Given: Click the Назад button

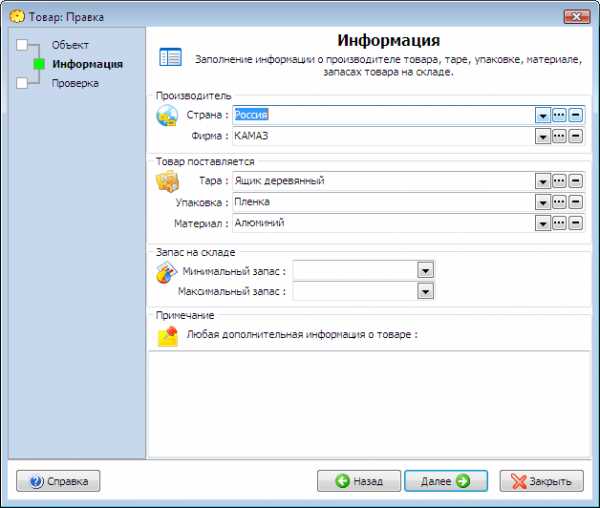Looking at the screenshot, I should tap(358, 481).
